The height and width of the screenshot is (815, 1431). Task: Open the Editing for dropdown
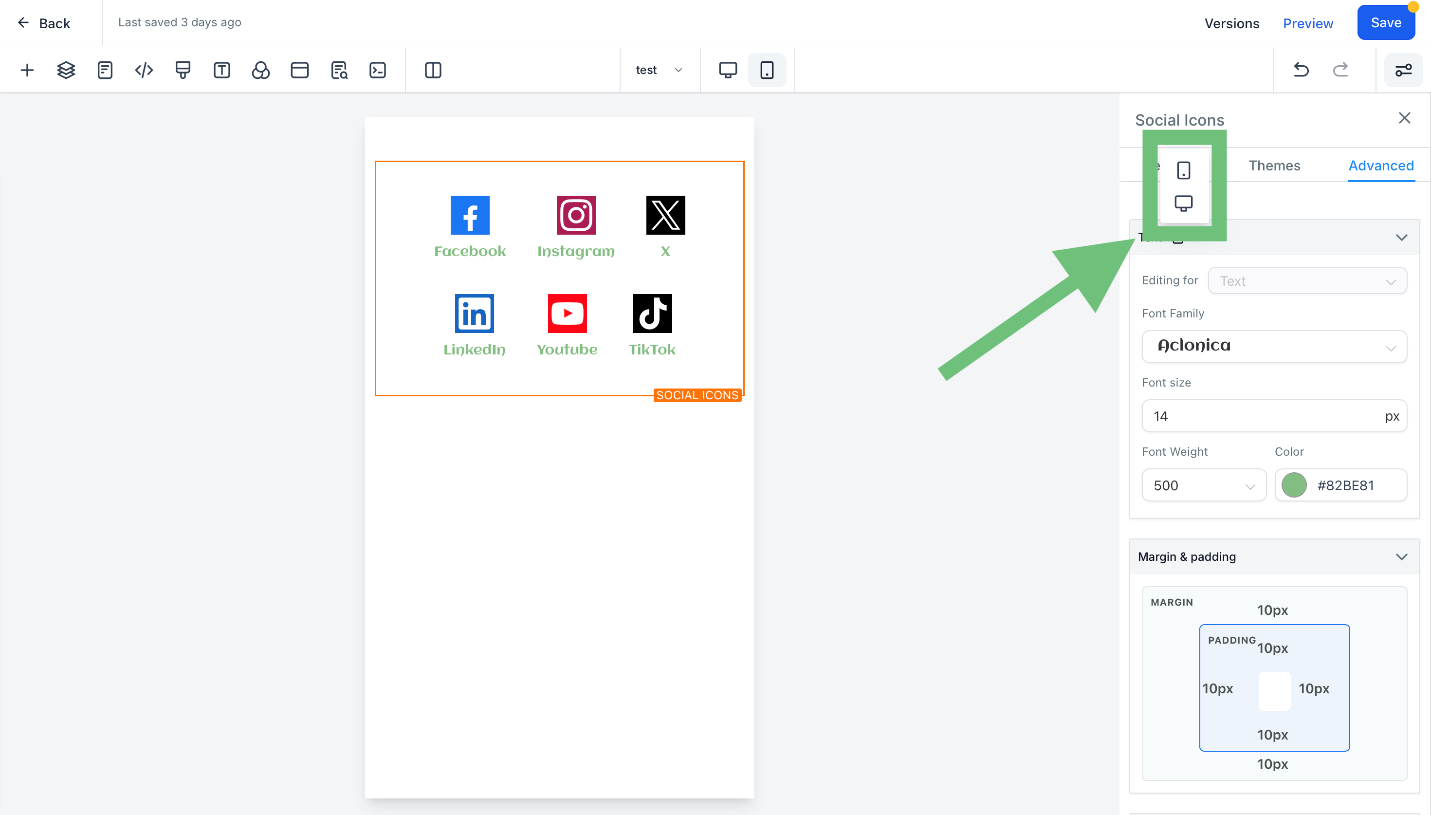coord(1307,281)
